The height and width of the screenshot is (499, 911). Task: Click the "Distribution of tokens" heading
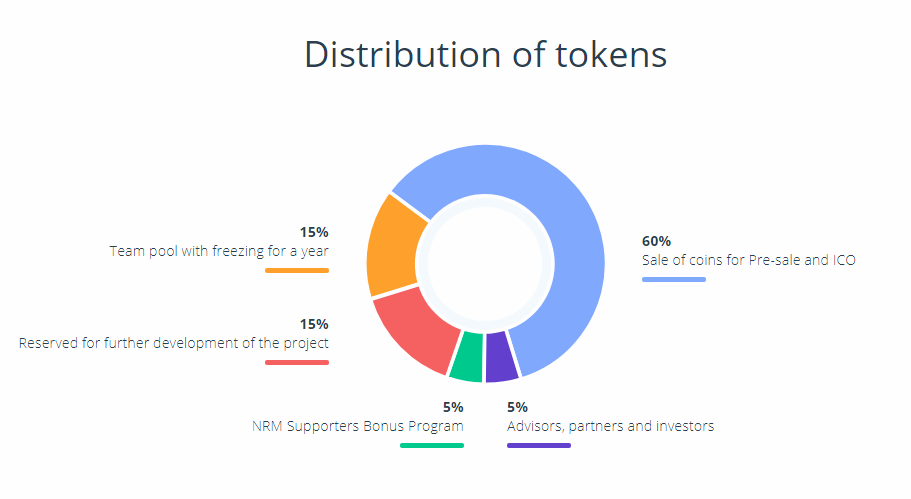[x=485, y=54]
